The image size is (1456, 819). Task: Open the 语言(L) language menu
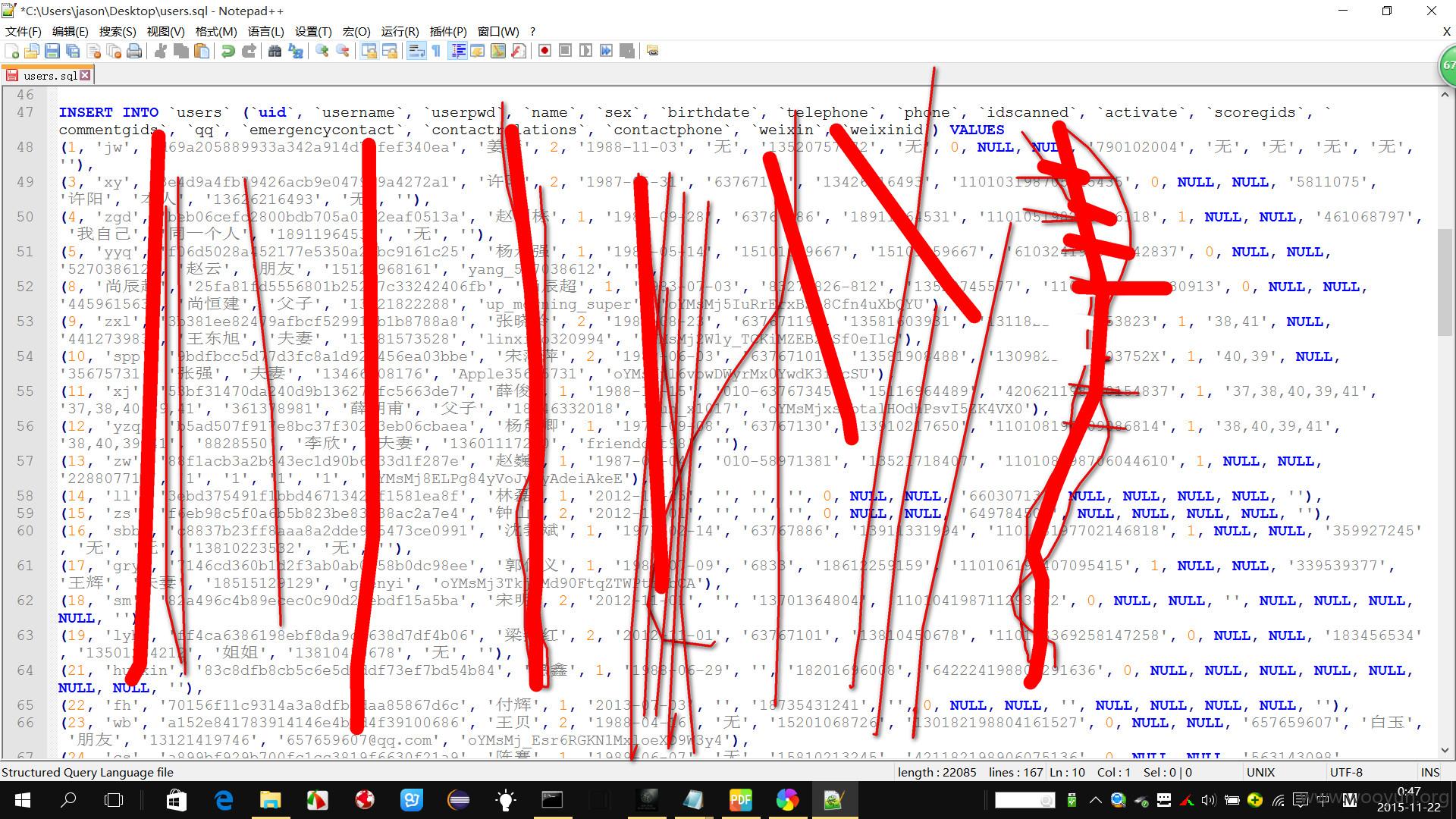[x=265, y=31]
